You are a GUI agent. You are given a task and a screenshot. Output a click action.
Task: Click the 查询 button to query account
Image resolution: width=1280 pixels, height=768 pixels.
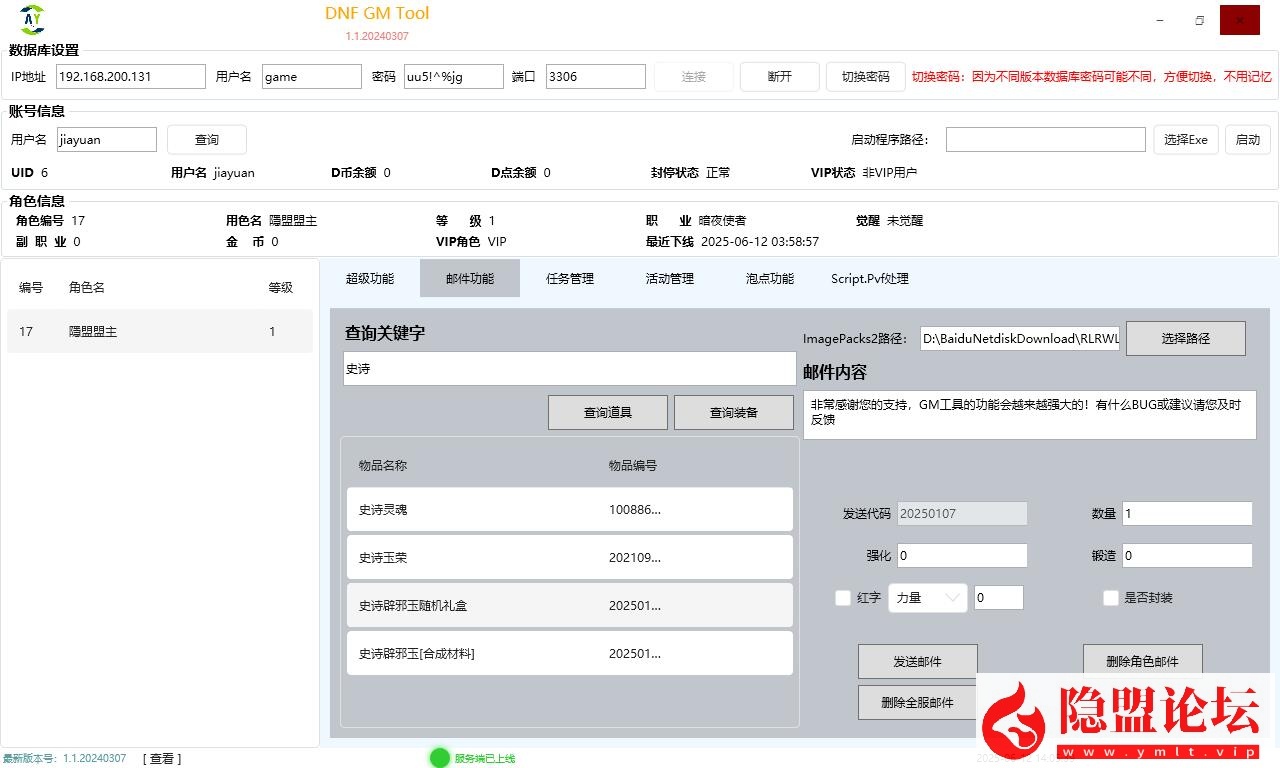pyautogui.click(x=206, y=139)
